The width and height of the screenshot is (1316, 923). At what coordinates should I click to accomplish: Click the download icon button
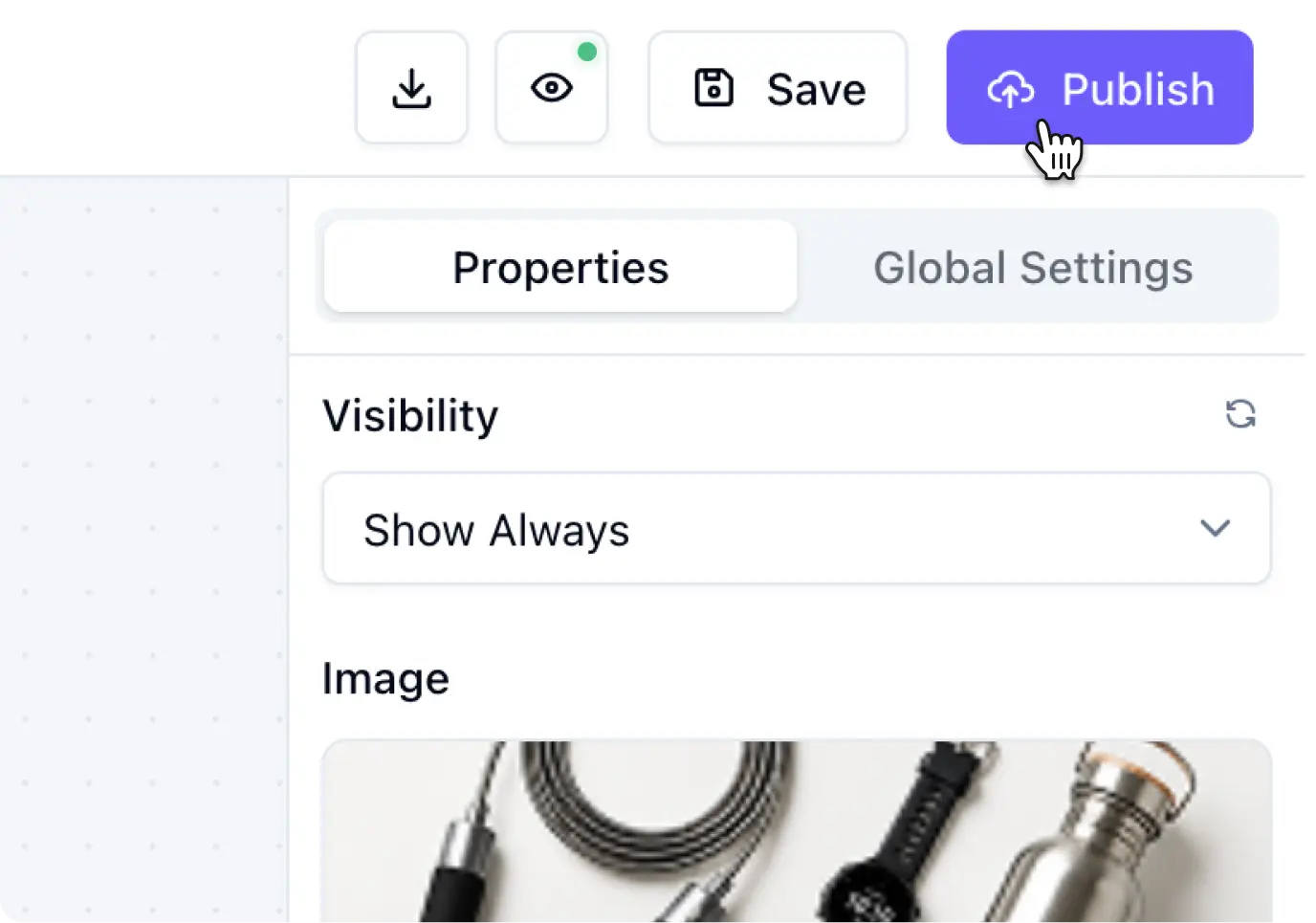411,88
